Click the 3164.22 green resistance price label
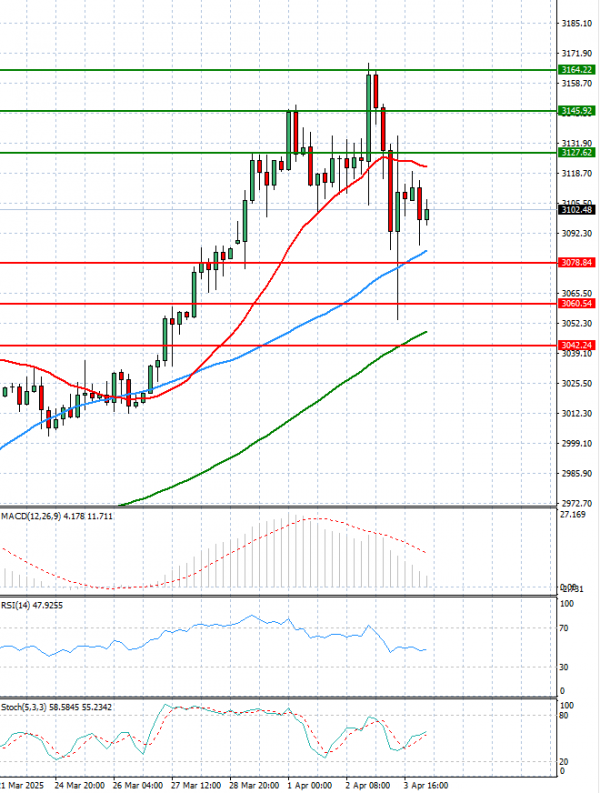 click(x=578, y=70)
